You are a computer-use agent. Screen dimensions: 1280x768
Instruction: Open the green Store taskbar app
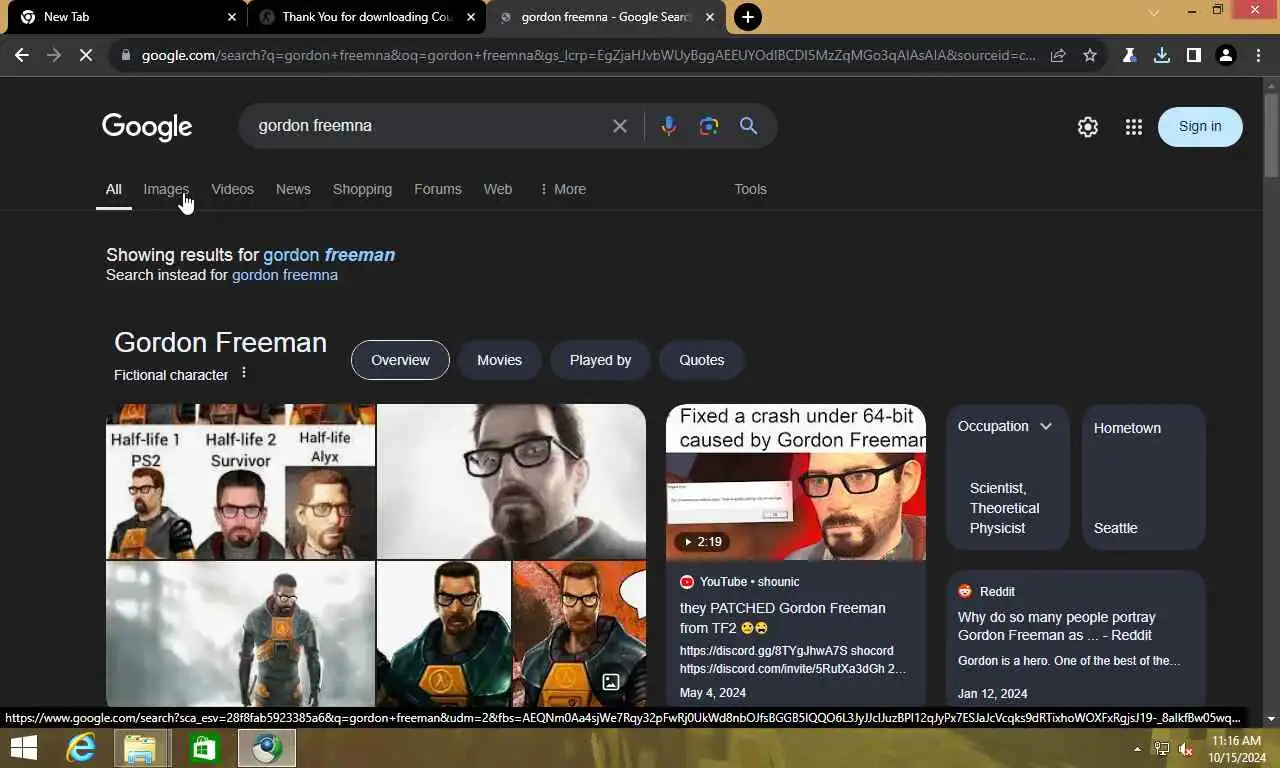(x=204, y=748)
